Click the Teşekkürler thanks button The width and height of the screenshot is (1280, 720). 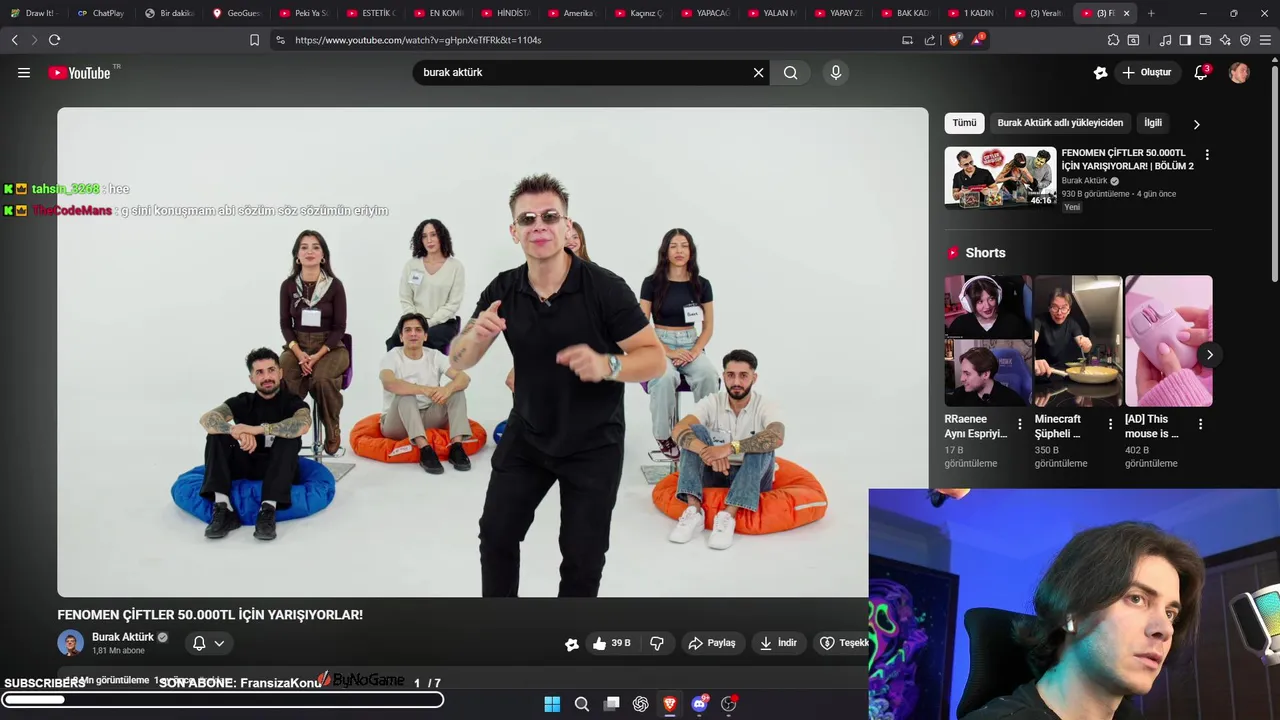click(841, 643)
